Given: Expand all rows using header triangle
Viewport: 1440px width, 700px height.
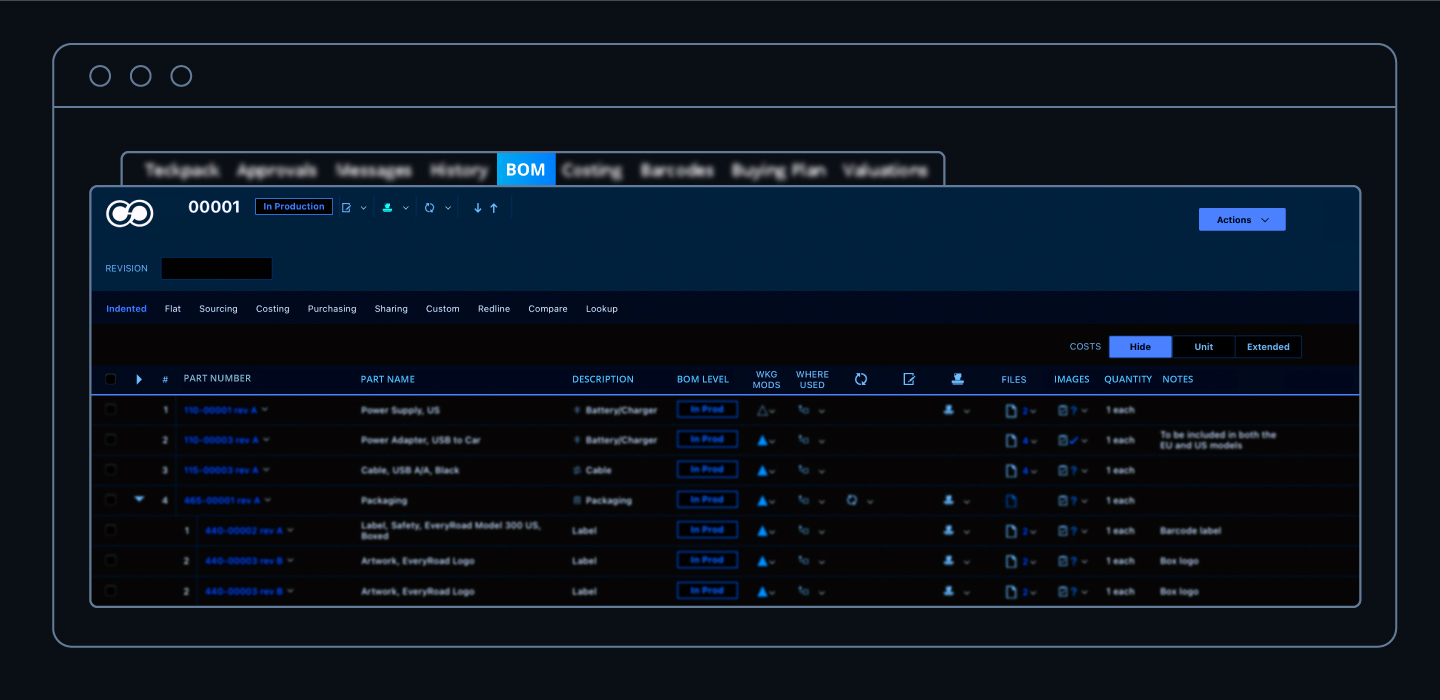Looking at the screenshot, I should point(139,379).
